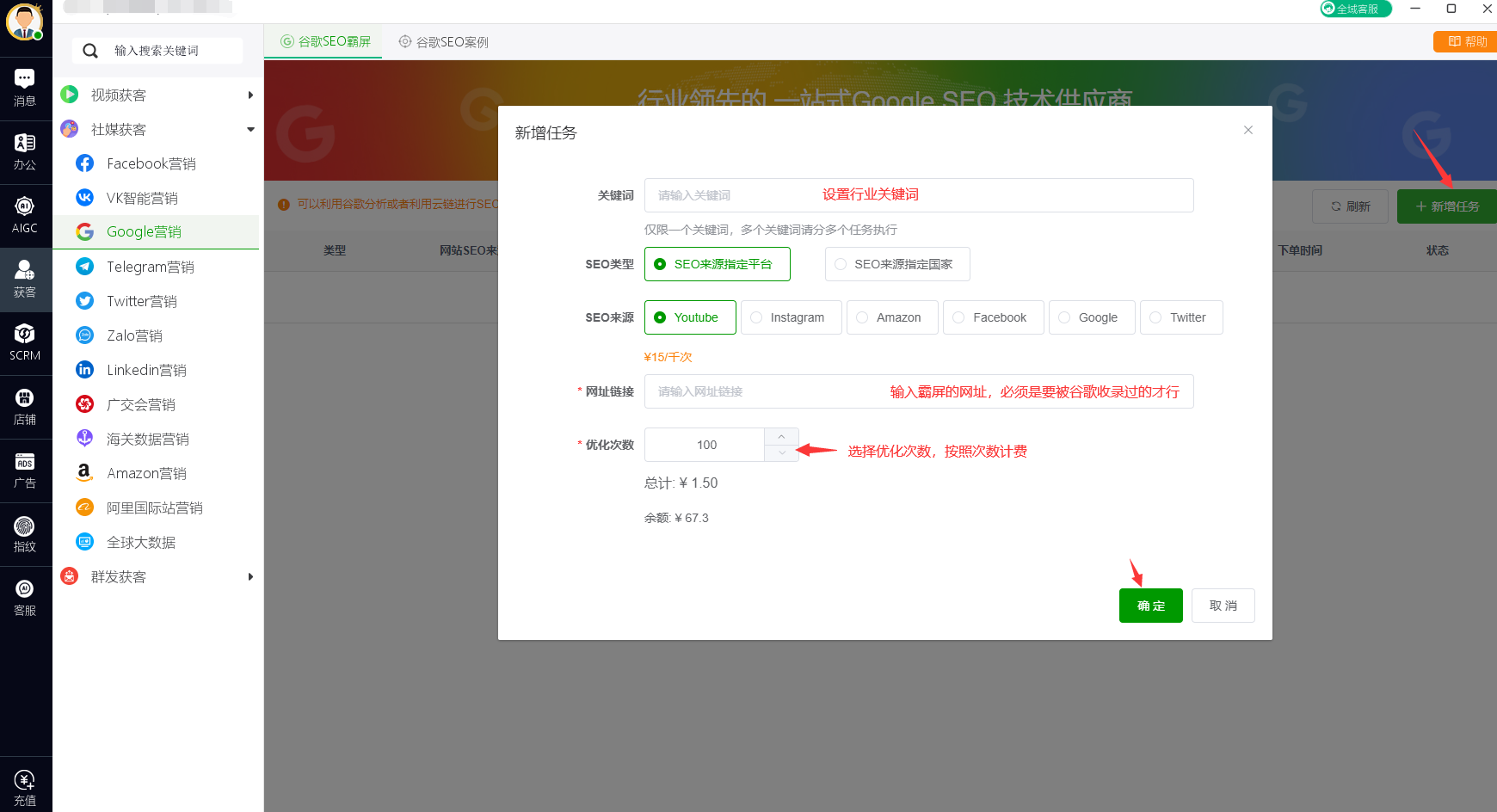Click the 全域客服 badge in title bar
This screenshot has height=812, width=1497.
pos(1356,9)
